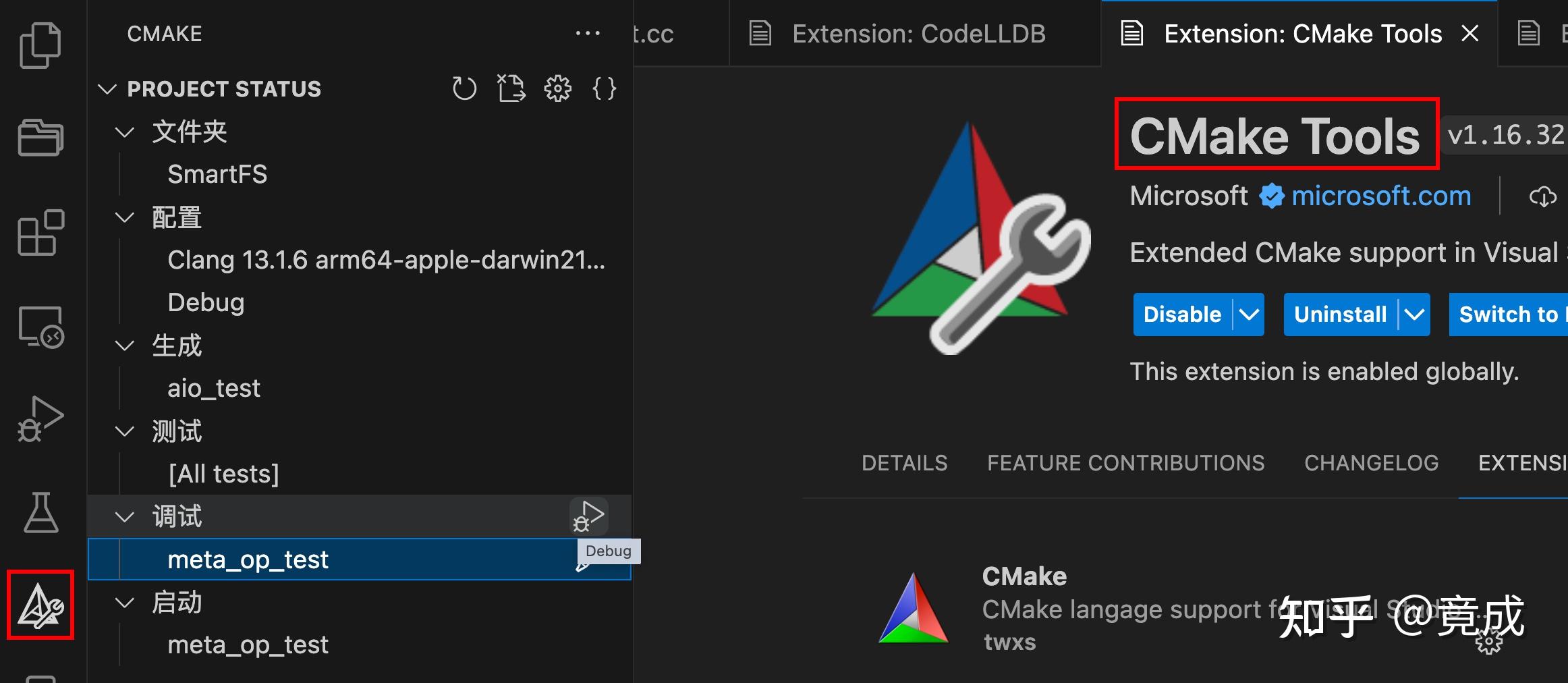
Task: Open the CHANGELOG tab
Action: click(x=1371, y=463)
